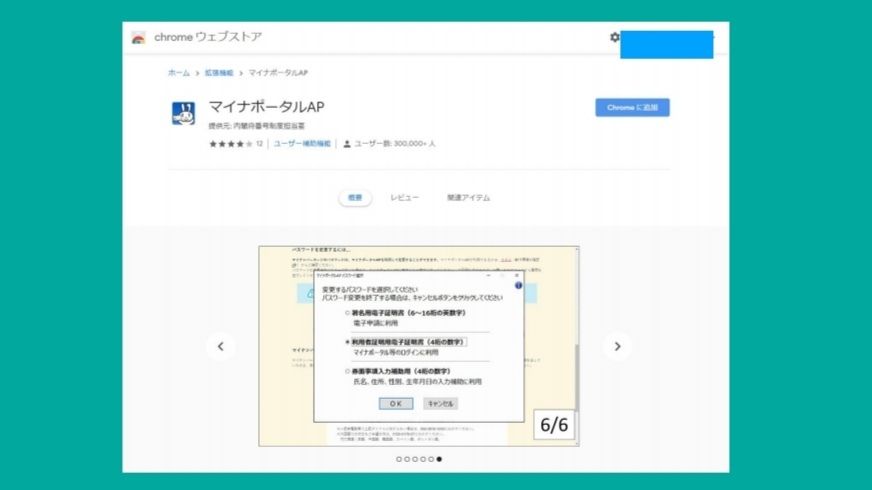Switch to the 概要 tab
The height and width of the screenshot is (490, 872).
(355, 198)
